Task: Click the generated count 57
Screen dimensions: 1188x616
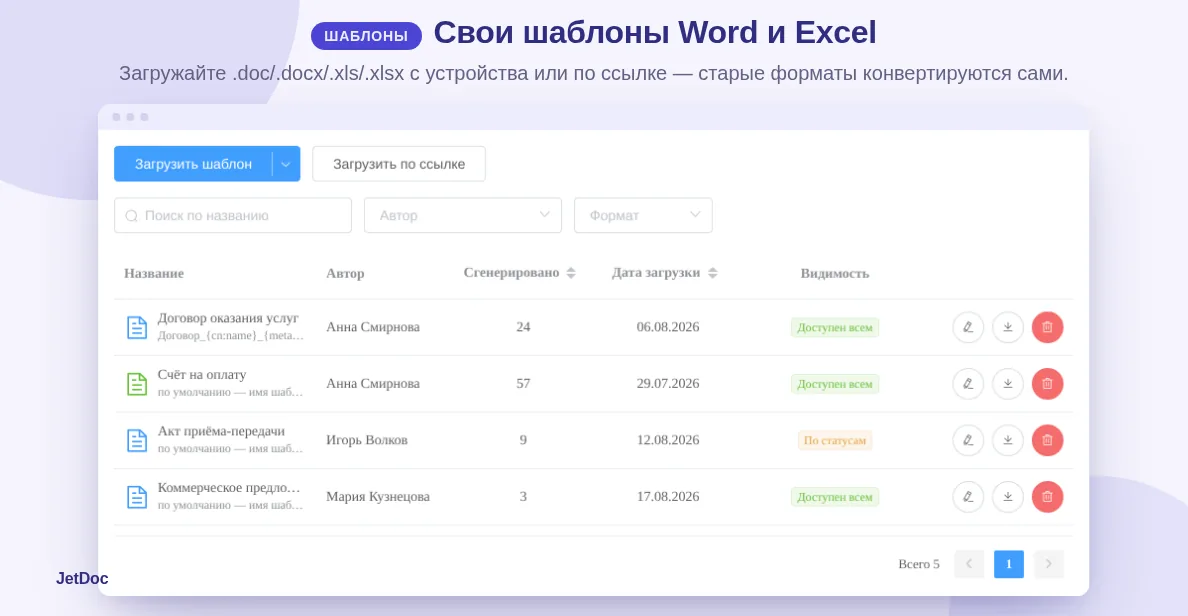Action: [x=523, y=384]
